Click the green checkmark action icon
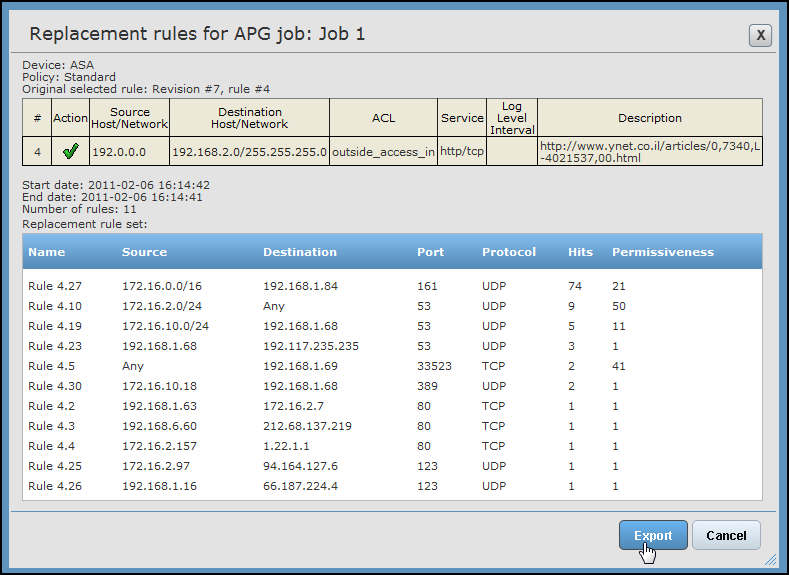This screenshot has width=789, height=575. (70, 152)
